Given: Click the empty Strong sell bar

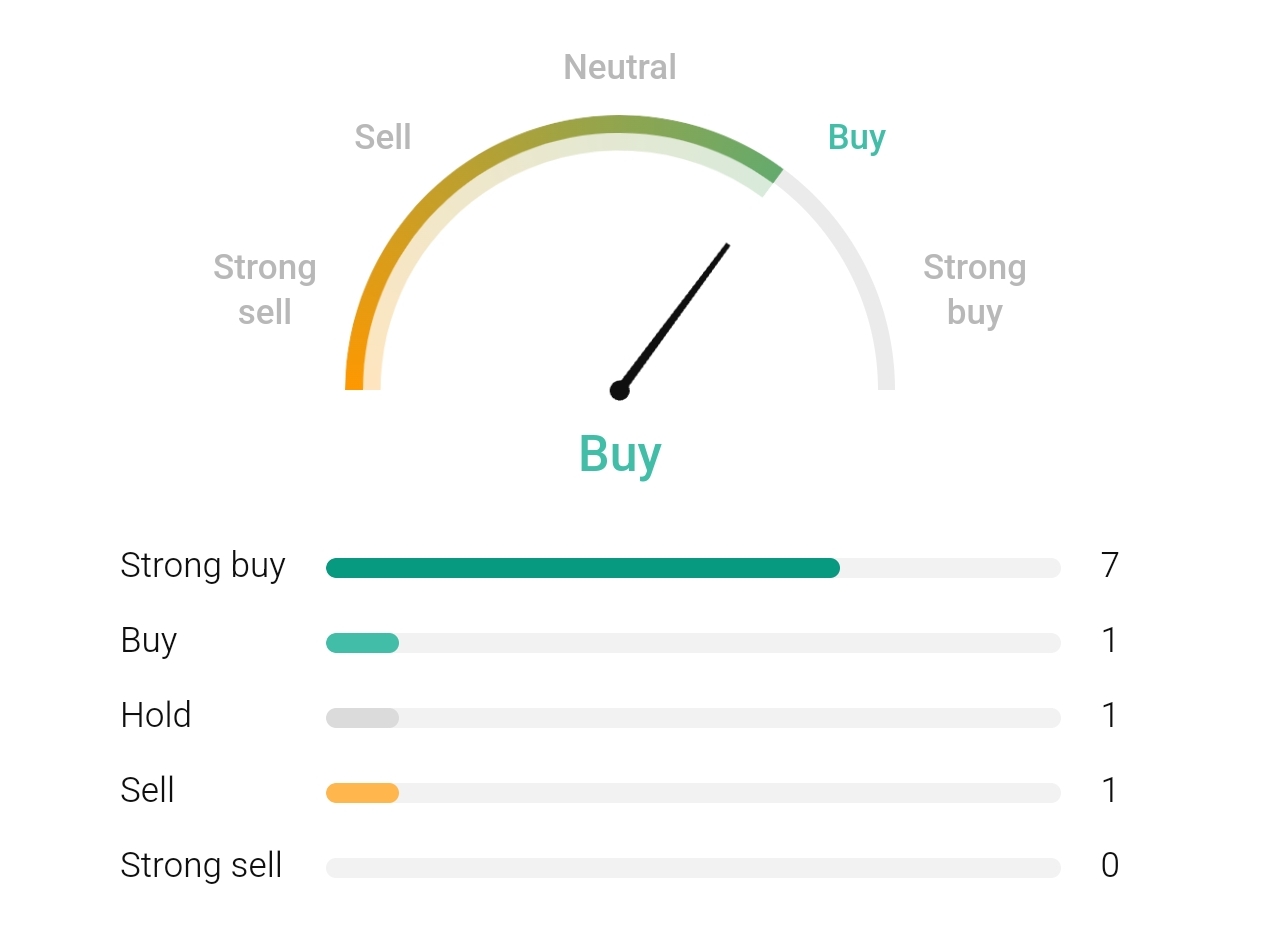Looking at the screenshot, I should pos(693,868).
